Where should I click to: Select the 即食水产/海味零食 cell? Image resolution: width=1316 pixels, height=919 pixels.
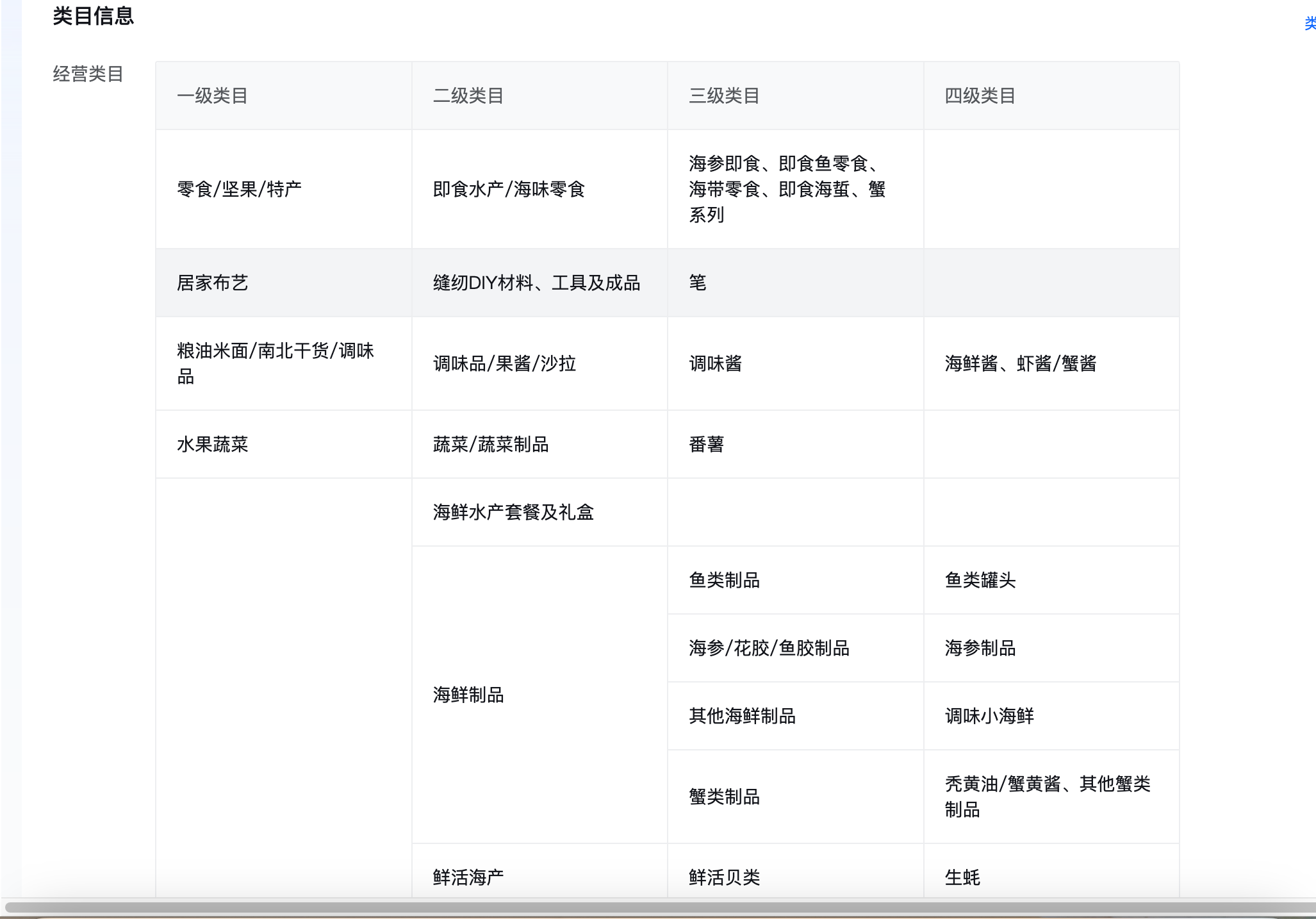point(509,189)
